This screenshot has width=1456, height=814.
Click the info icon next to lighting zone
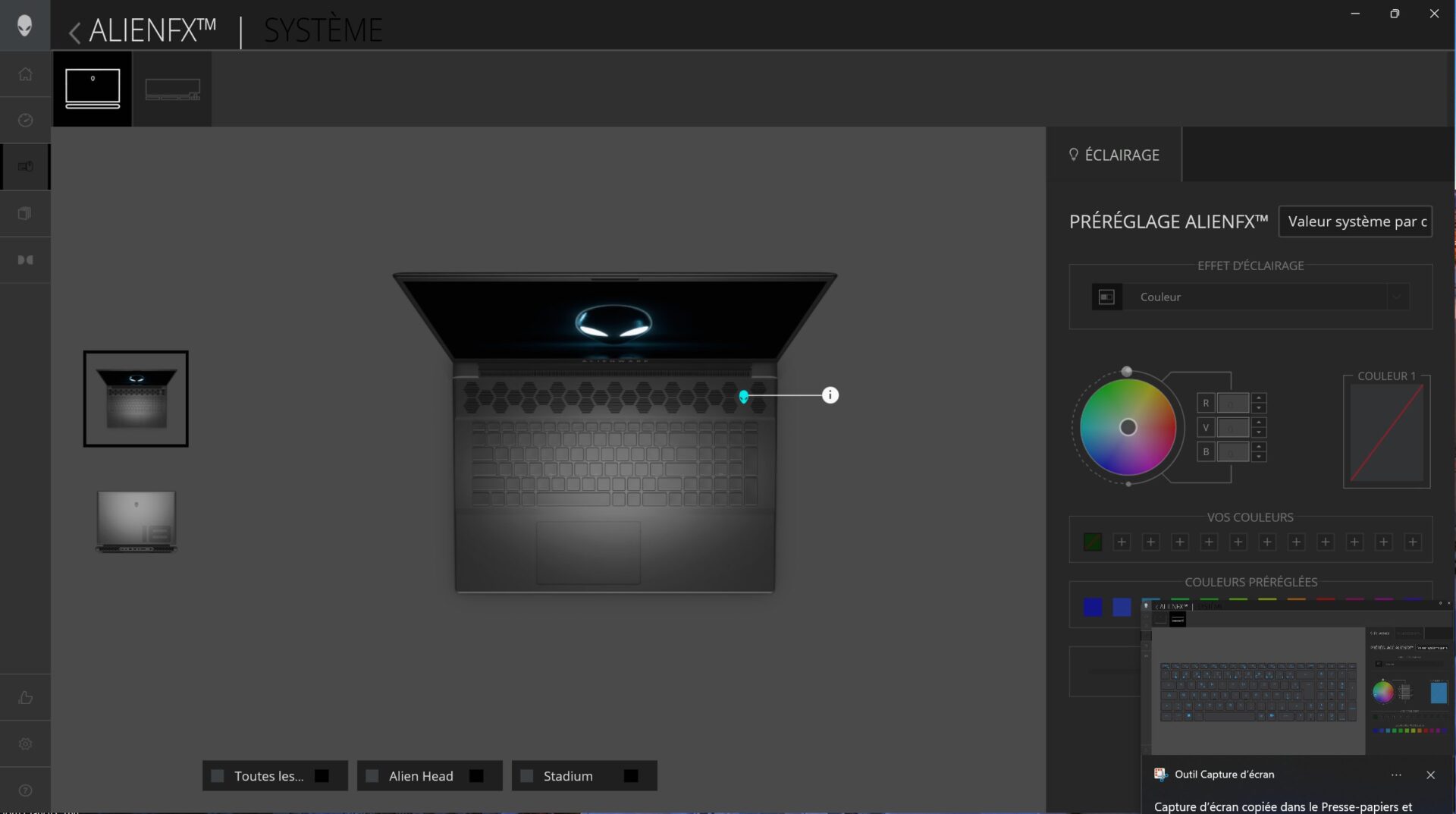(x=830, y=394)
